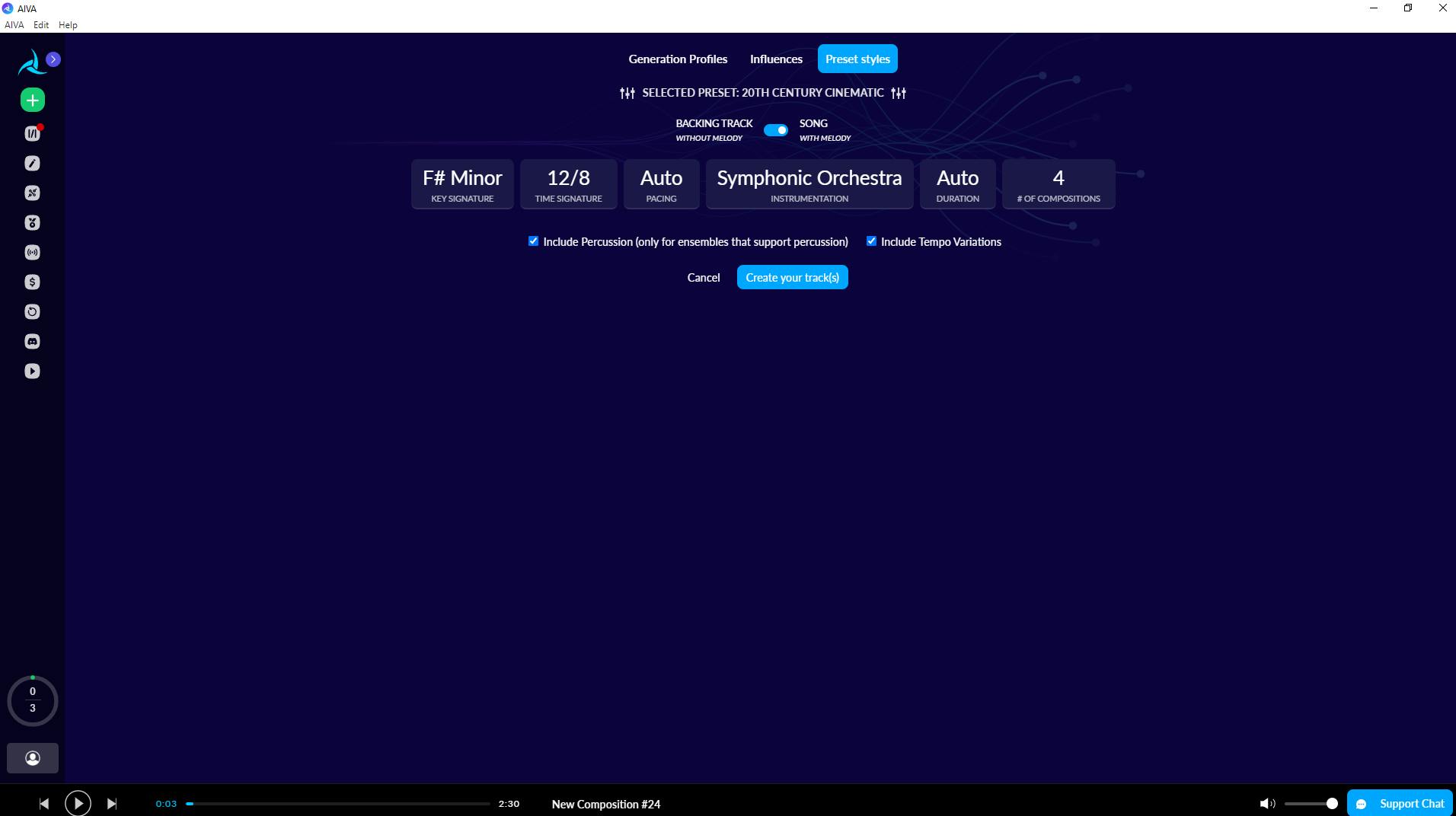Open the Edit menu
The width and height of the screenshot is (1456, 816).
coord(41,25)
